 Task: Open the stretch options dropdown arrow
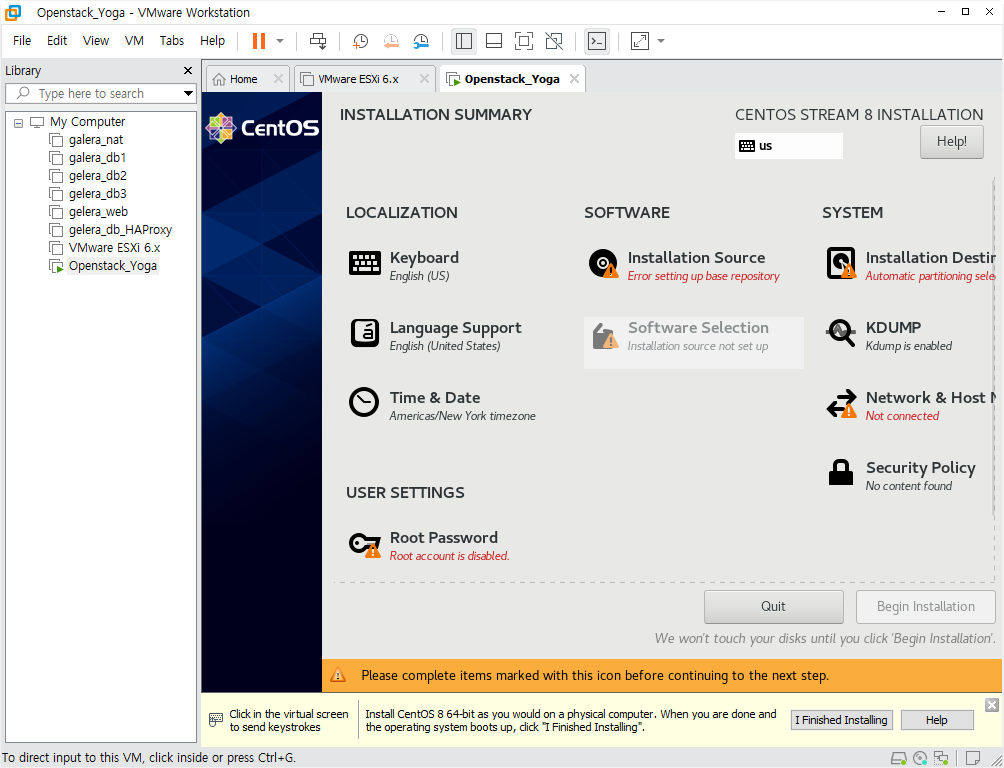[661, 41]
